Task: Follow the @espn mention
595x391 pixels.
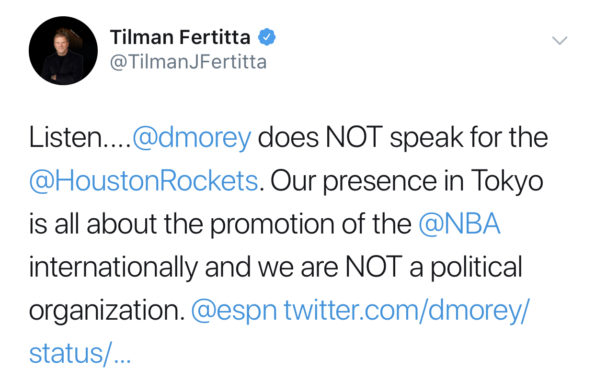Action: 234,311
